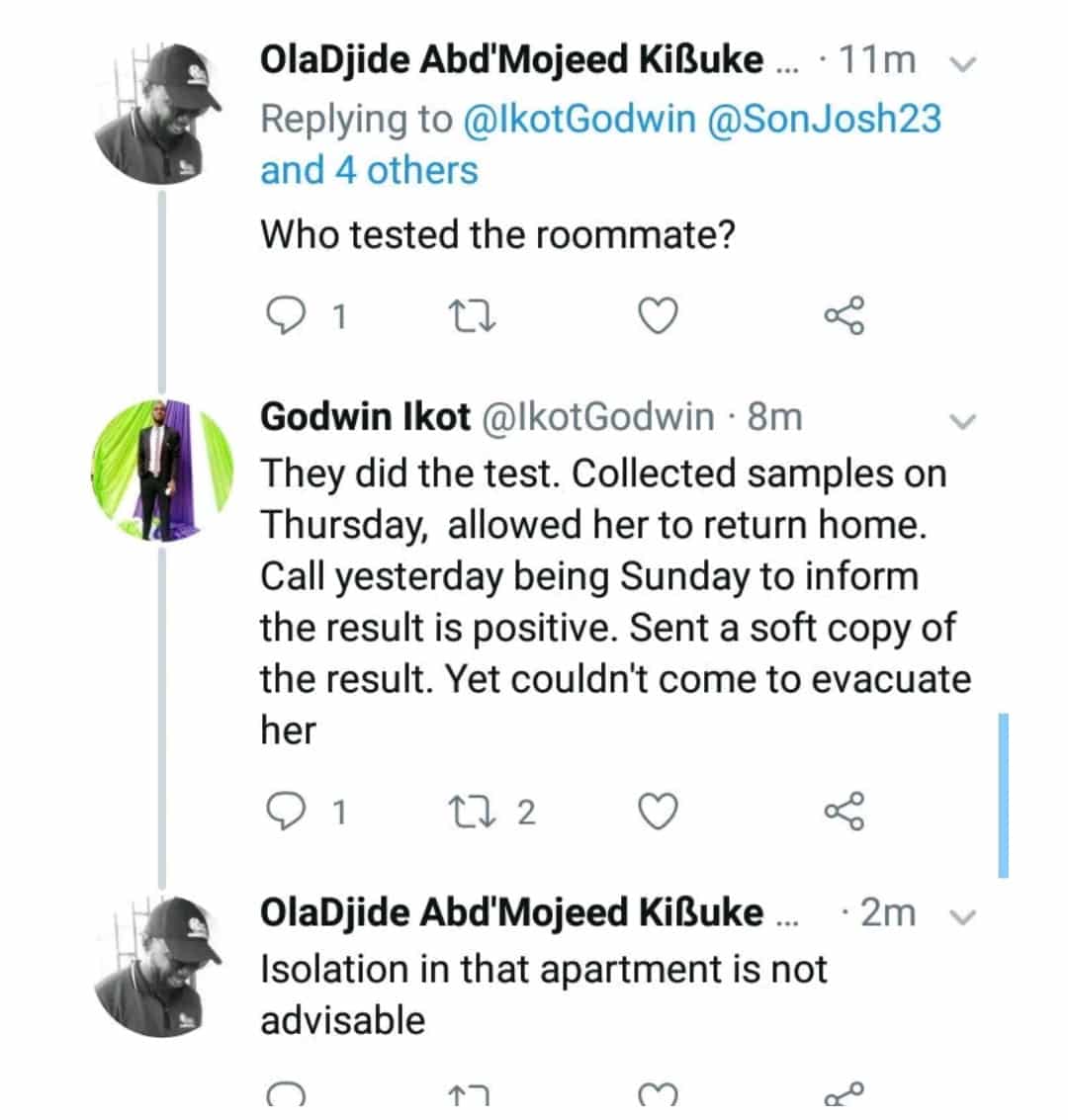Open the "Isolation in that apartment" tweet text
Viewport: 1068px width, 1120px height.
[x=542, y=993]
